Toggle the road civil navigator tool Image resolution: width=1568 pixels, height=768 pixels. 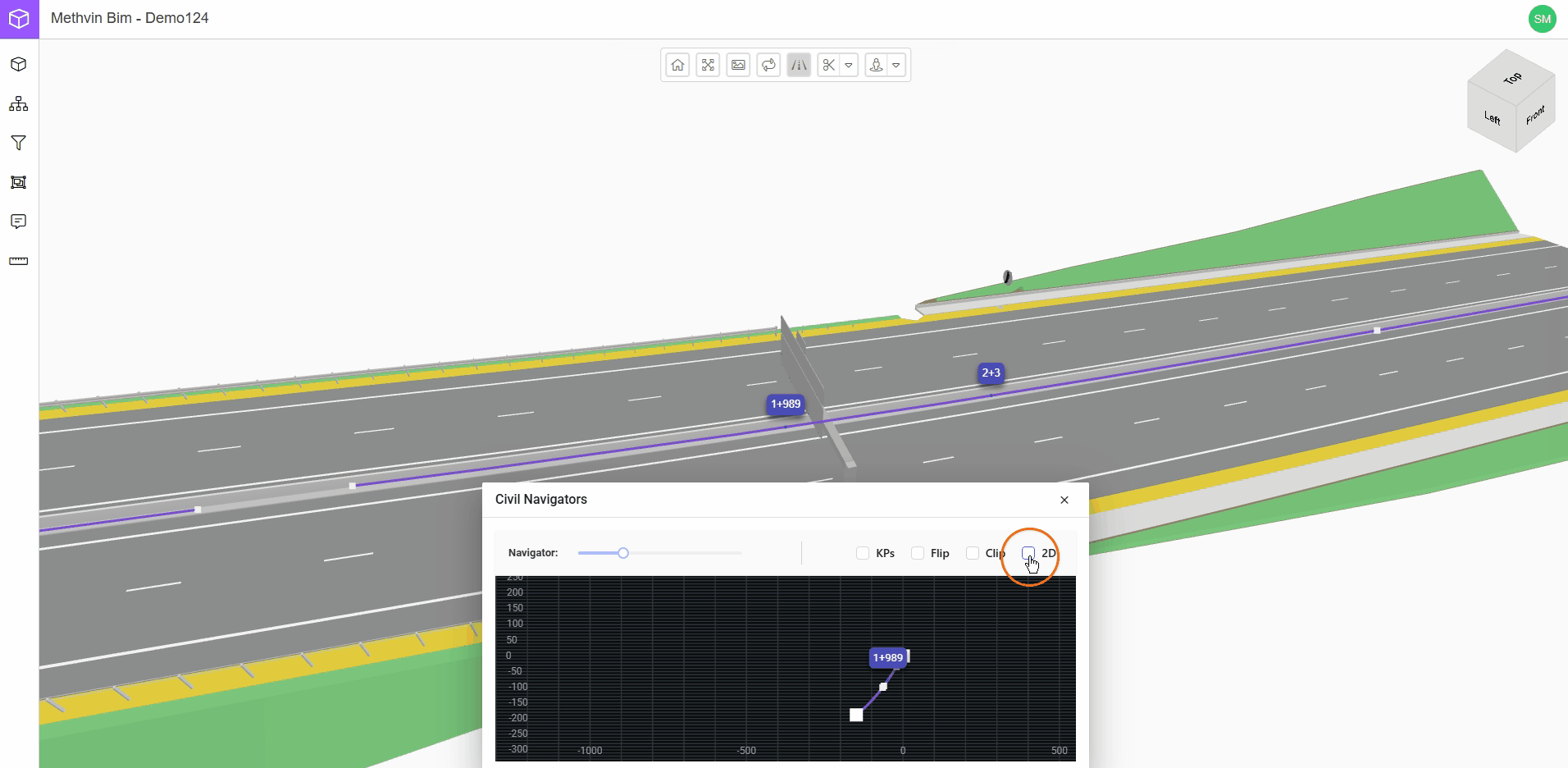799,65
